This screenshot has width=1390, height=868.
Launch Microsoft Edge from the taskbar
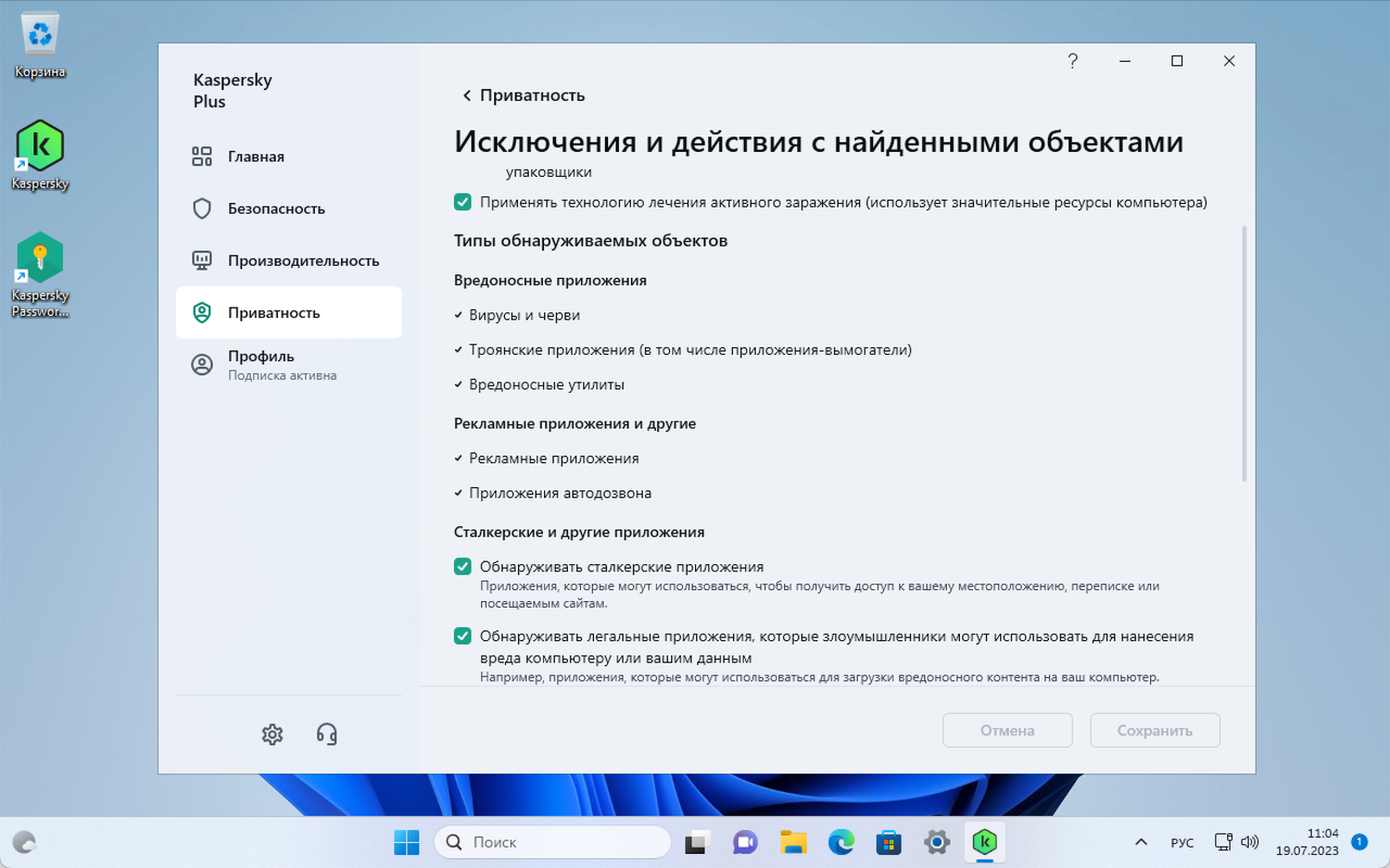pyautogui.click(x=840, y=842)
